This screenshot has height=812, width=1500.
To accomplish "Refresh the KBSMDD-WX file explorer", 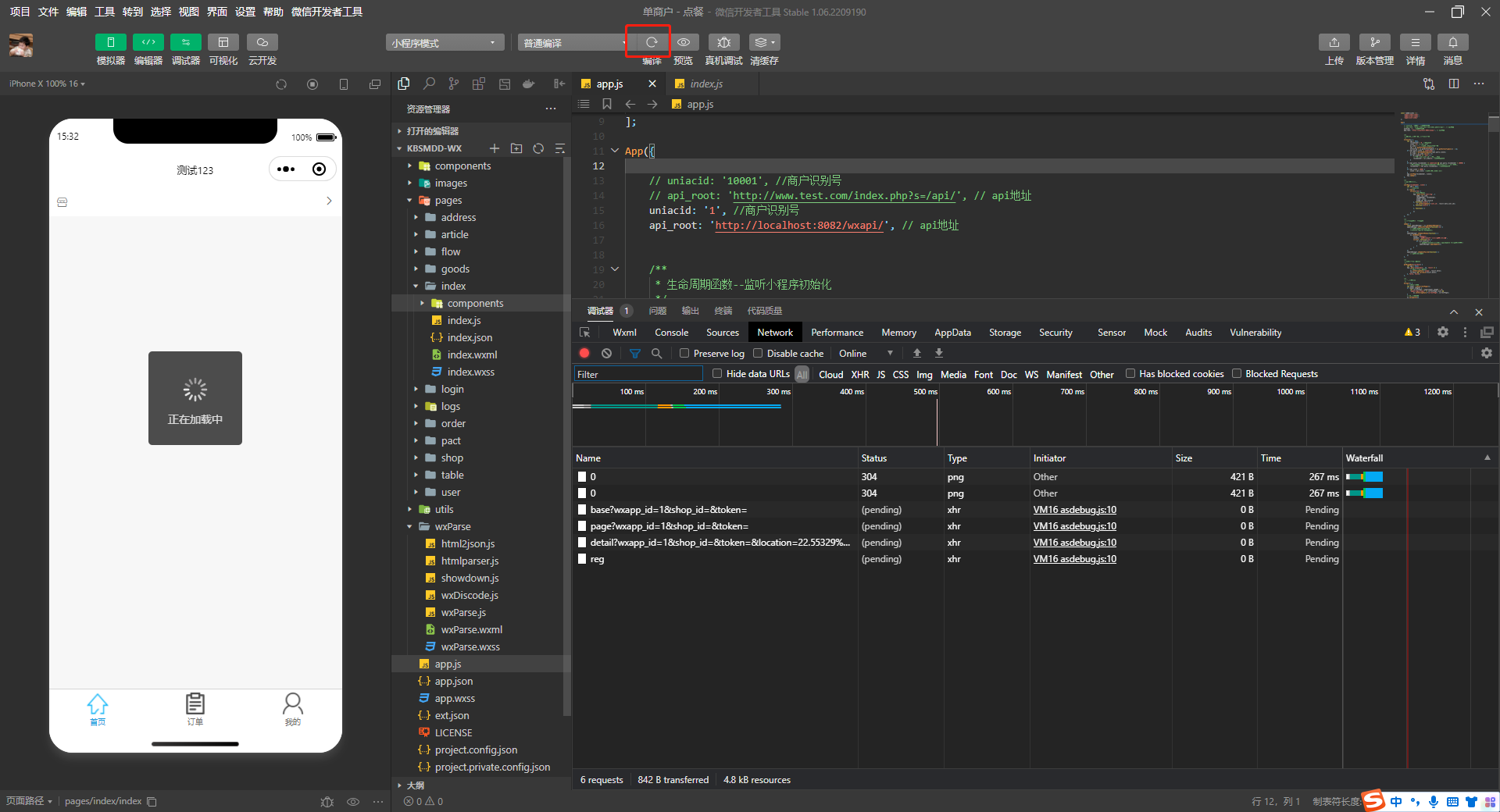I will coord(538,148).
